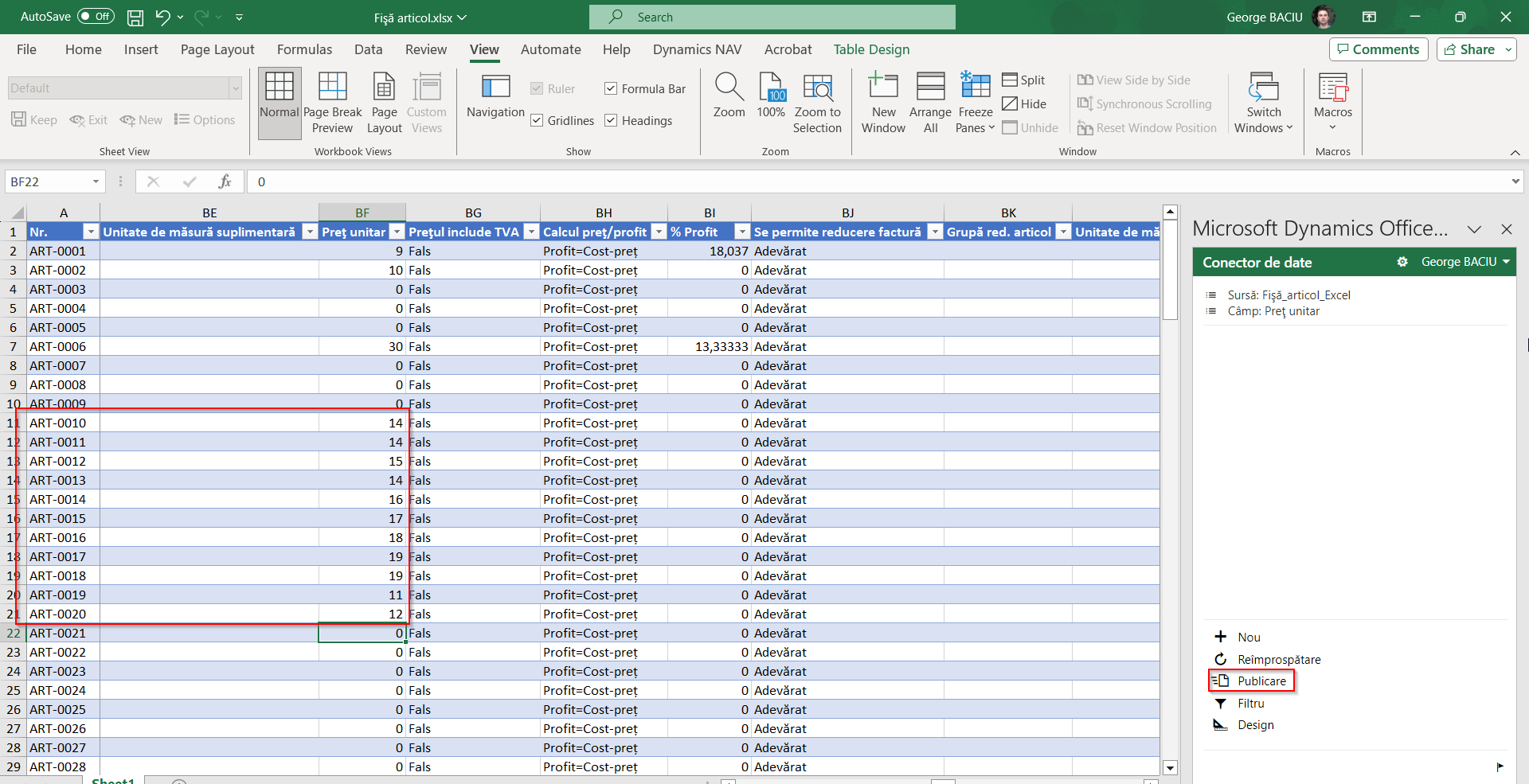Switch to the Home tab
Screen dimensions: 1529x784
(84, 49)
